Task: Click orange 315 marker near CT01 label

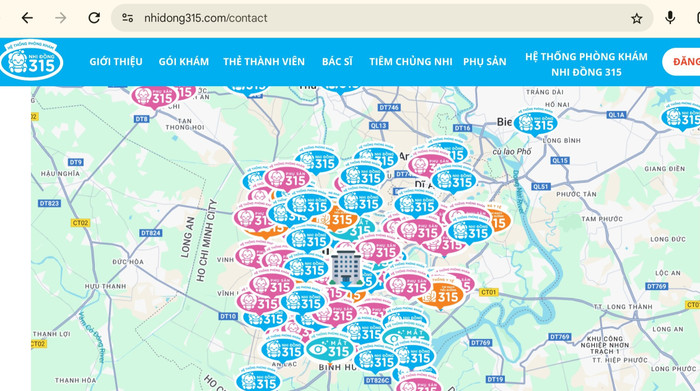Action: 440,296
